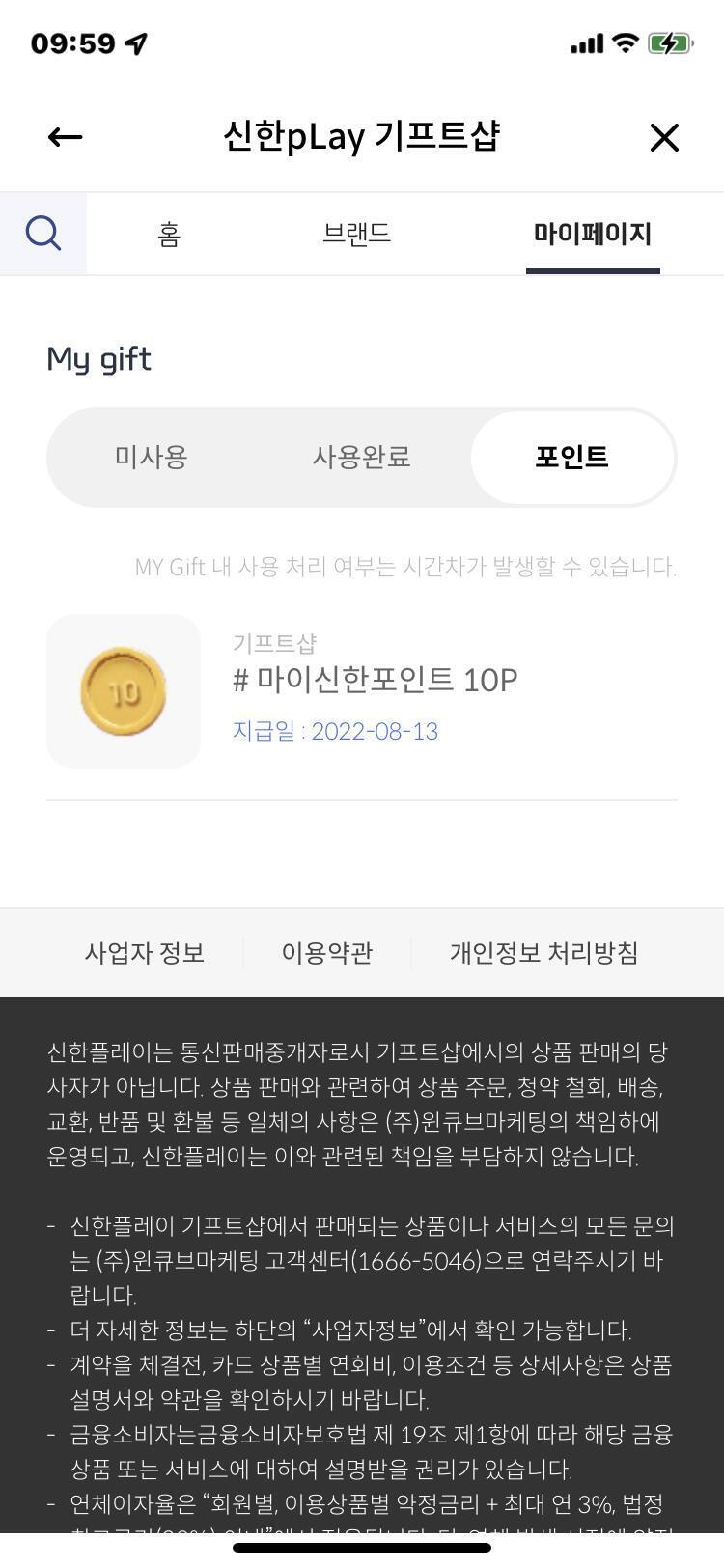
Task: Switch to the 홈 tab
Action: [170, 234]
